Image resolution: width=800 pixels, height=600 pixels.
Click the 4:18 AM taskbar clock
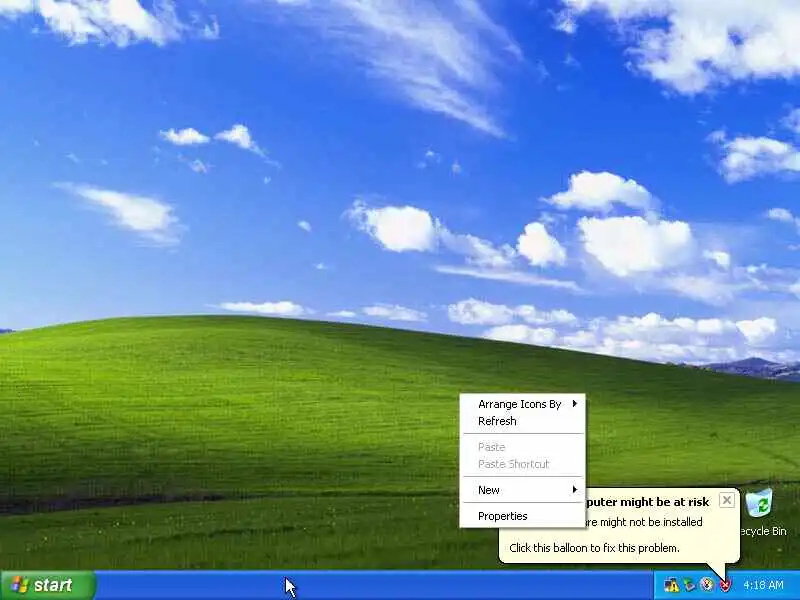coord(763,585)
